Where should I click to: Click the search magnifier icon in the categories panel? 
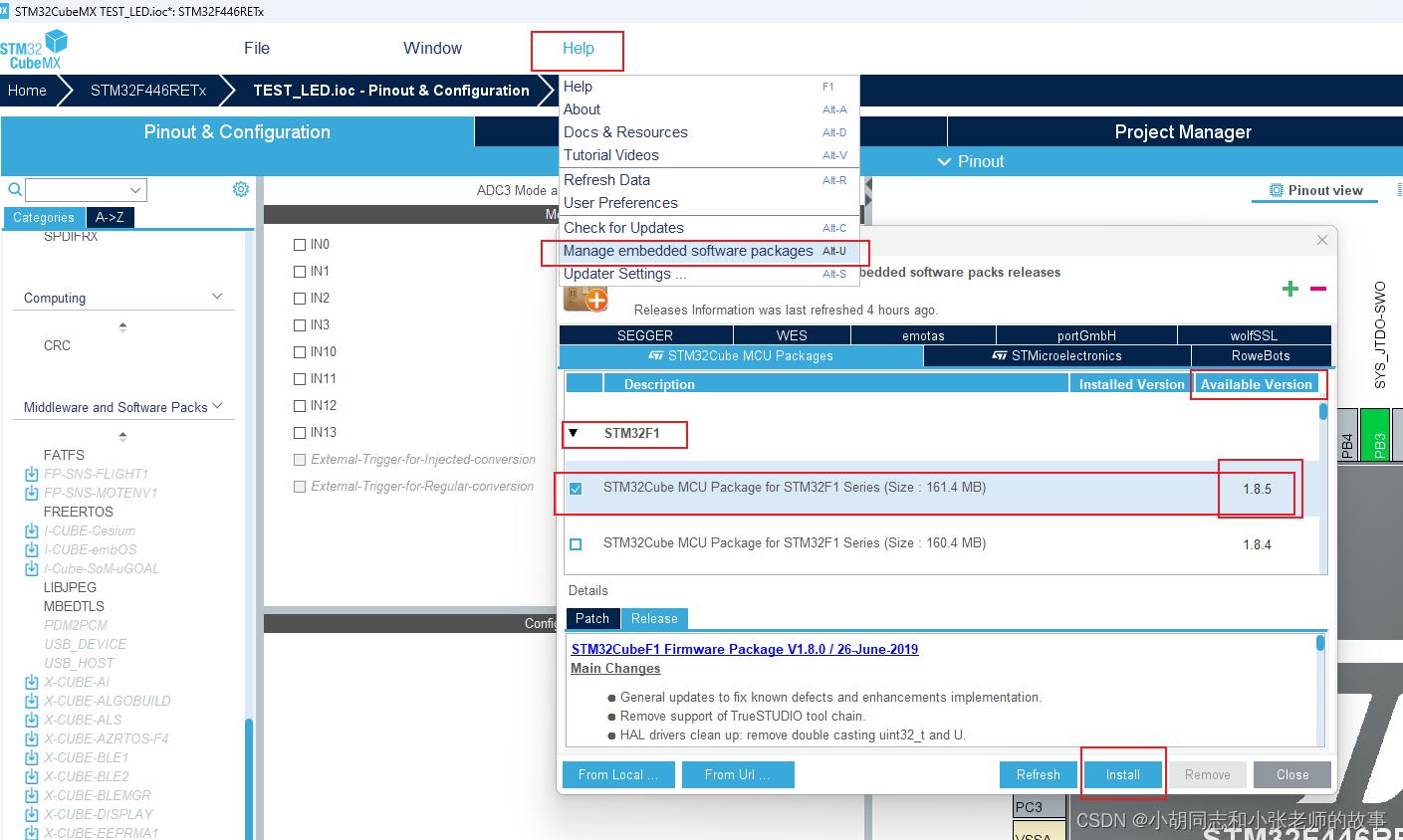tap(15, 189)
